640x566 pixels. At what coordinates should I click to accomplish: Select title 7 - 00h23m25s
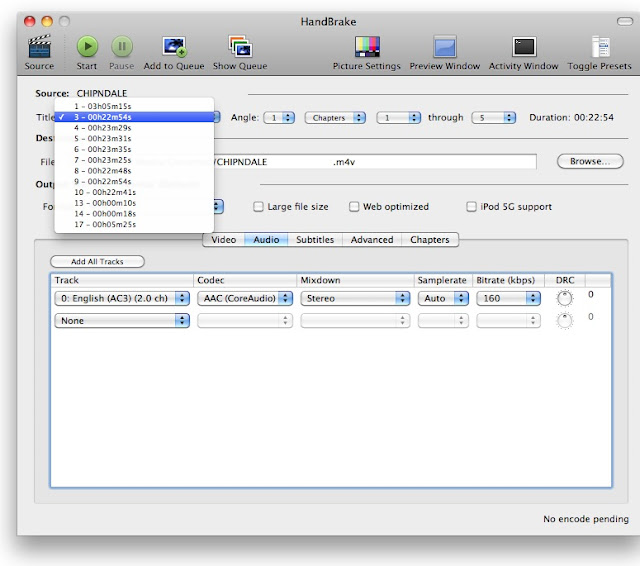(x=134, y=160)
